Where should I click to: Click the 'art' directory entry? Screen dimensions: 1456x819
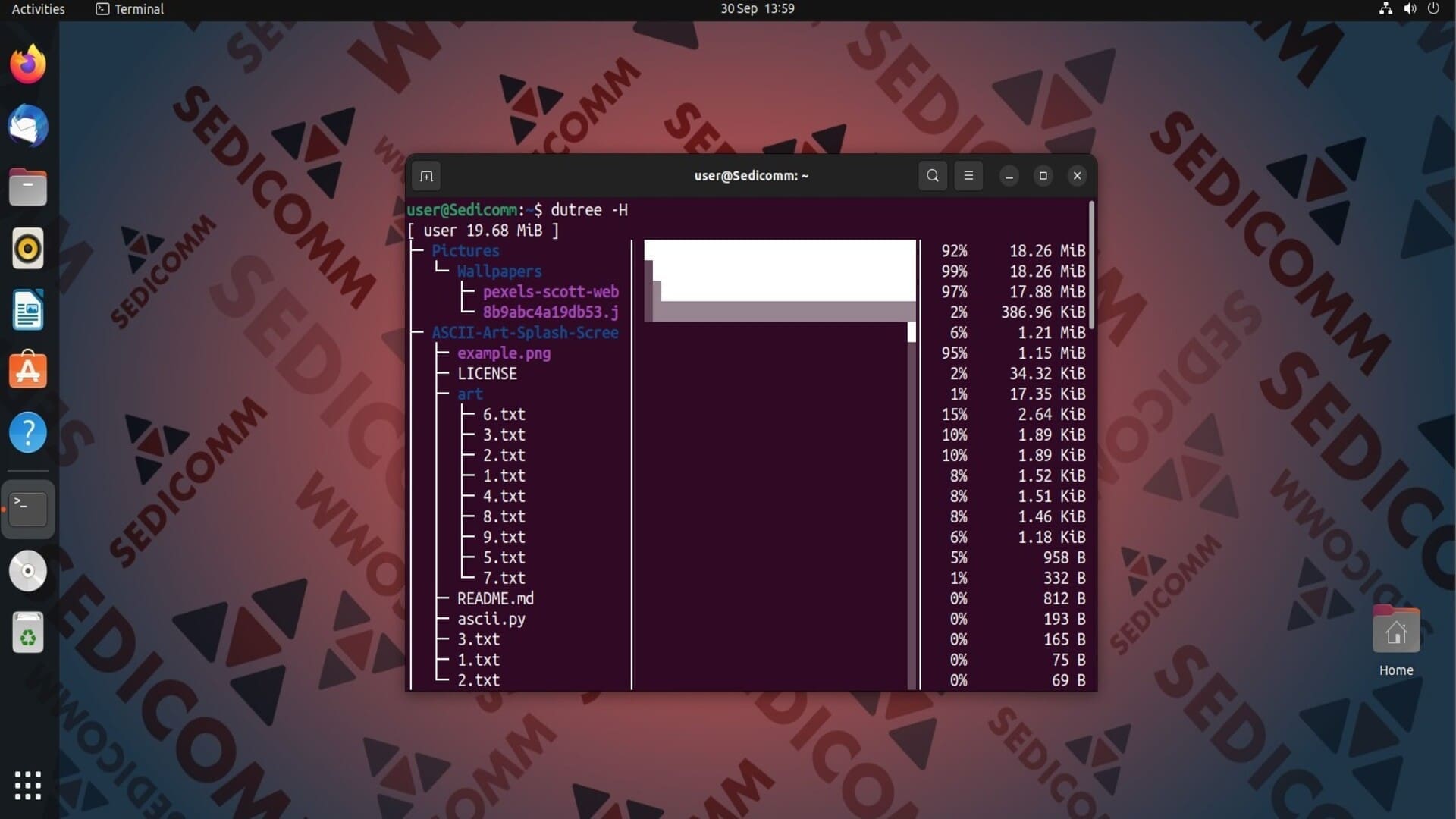pos(469,394)
